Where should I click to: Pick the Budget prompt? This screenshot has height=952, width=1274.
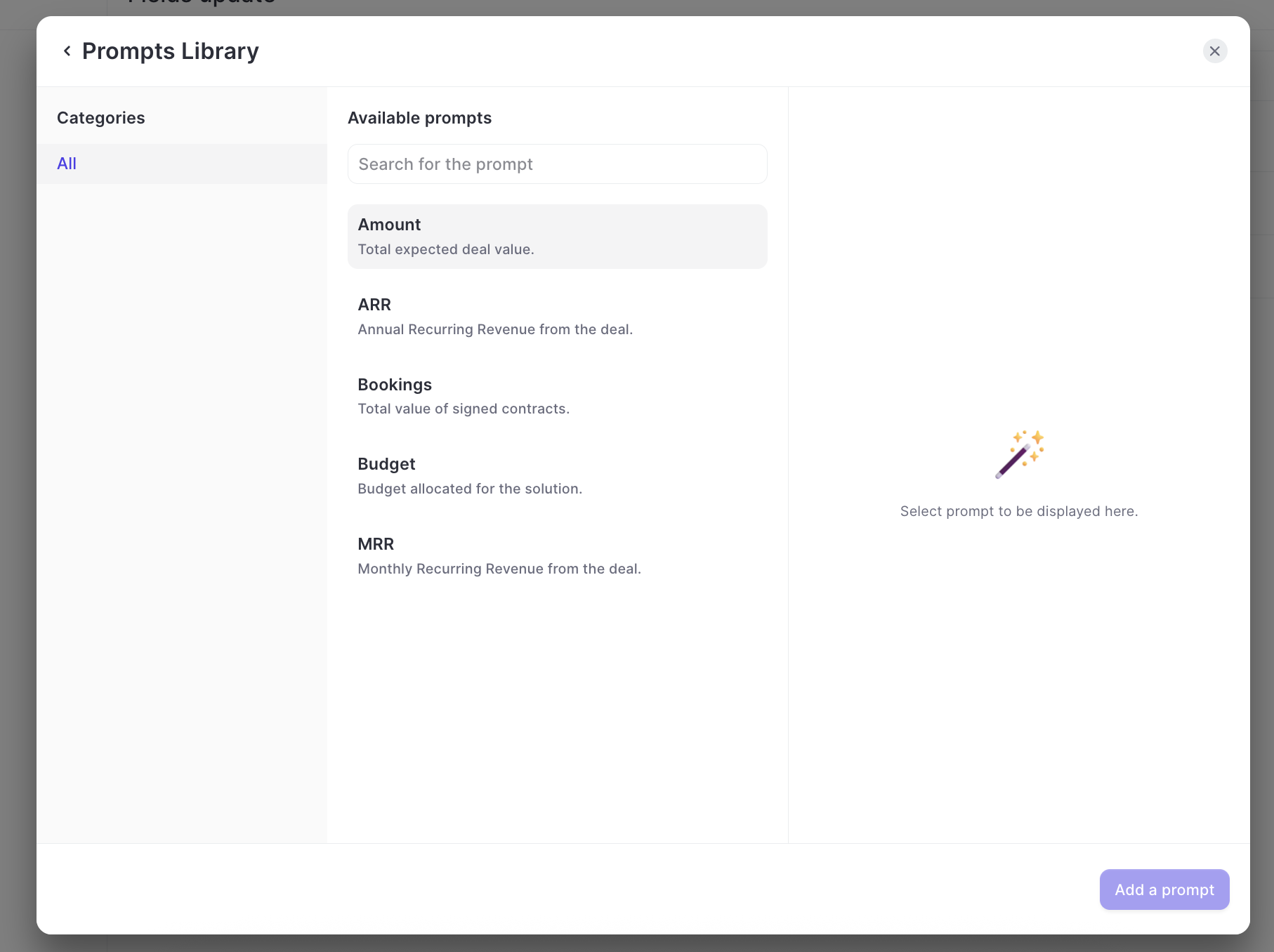[558, 476]
